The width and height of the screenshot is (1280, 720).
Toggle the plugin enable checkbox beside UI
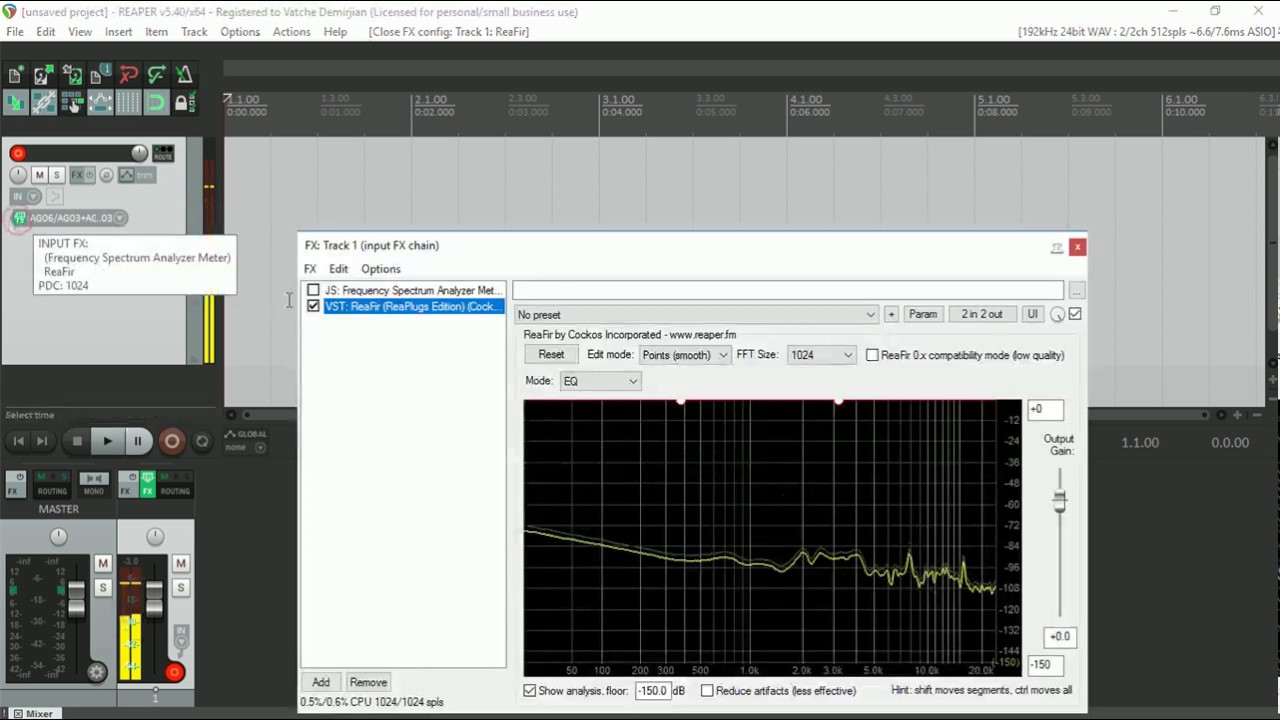(x=1075, y=314)
